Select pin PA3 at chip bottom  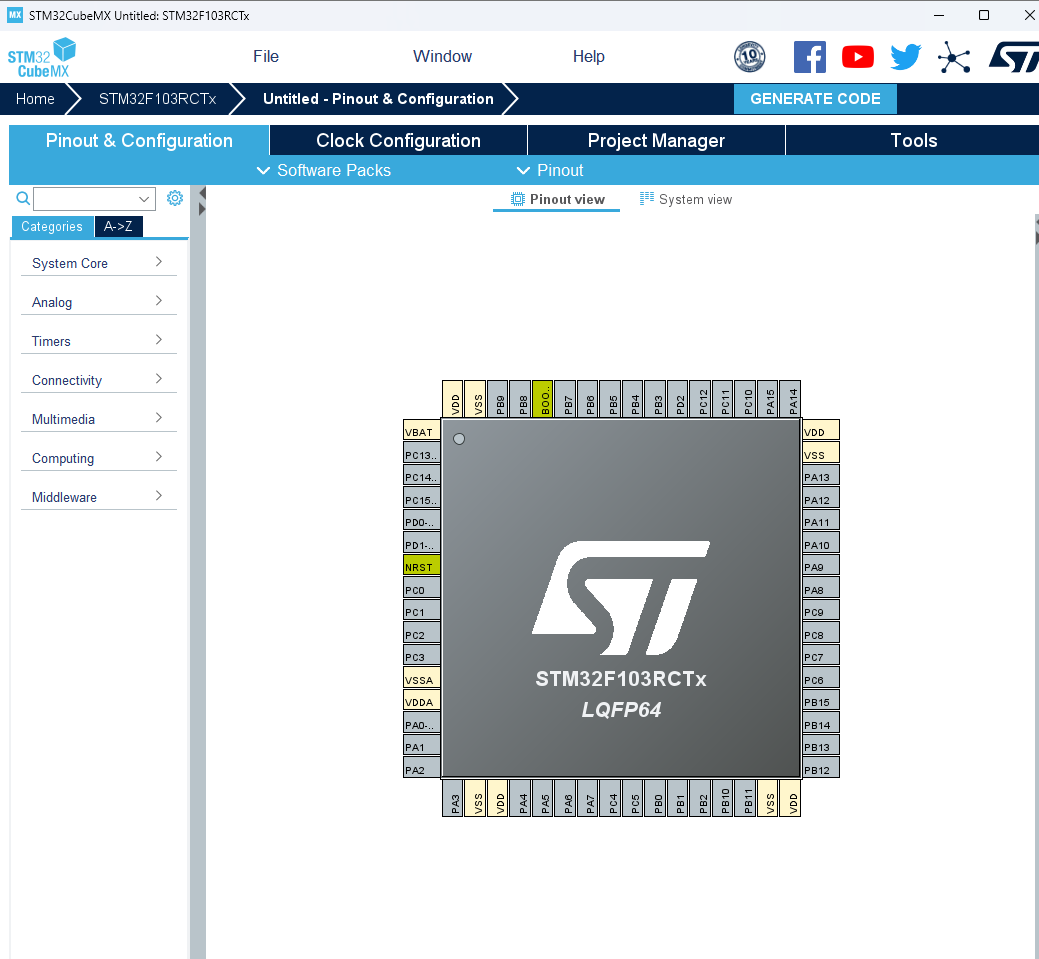click(x=453, y=798)
